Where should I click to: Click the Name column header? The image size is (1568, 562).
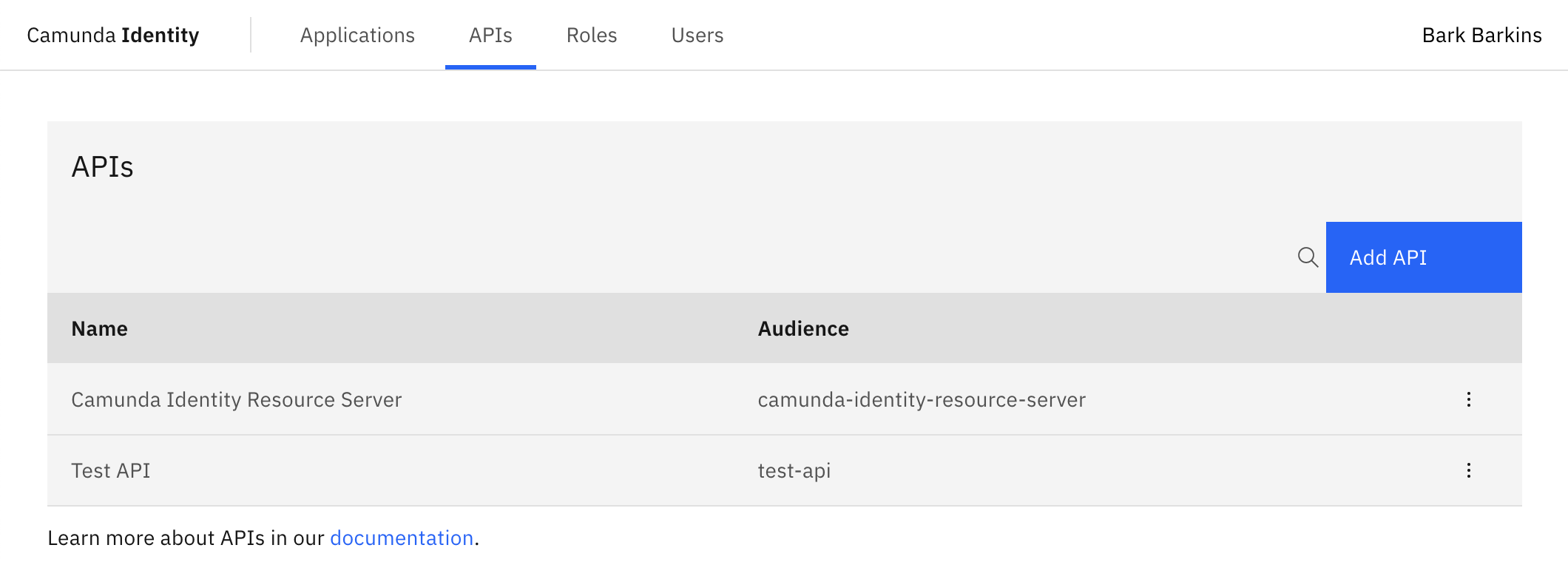pyautogui.click(x=100, y=328)
